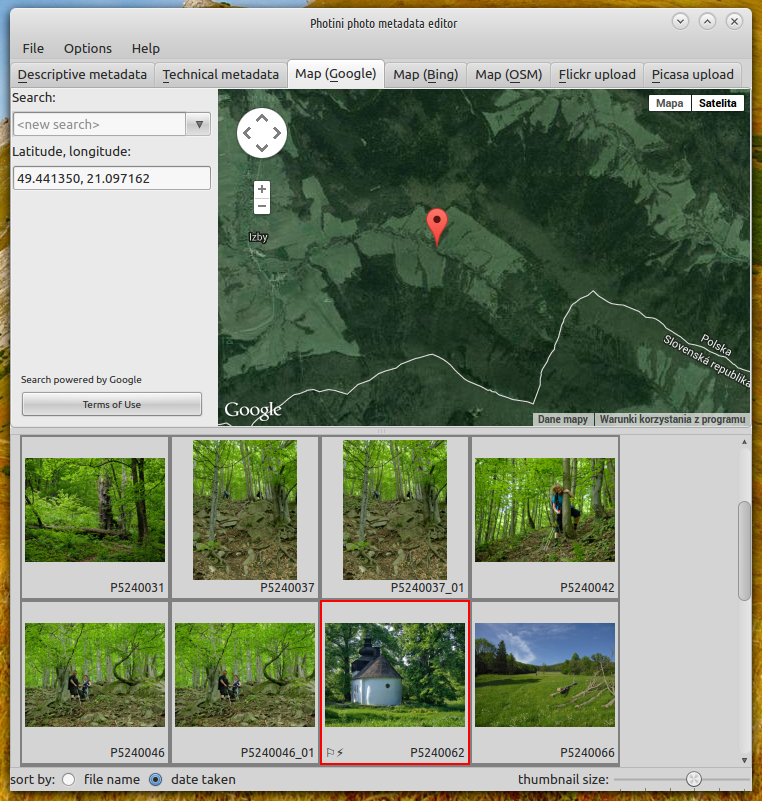This screenshot has height=801, width=762.
Task: Select the meadow thumbnail P5240066
Action: click(x=545, y=683)
